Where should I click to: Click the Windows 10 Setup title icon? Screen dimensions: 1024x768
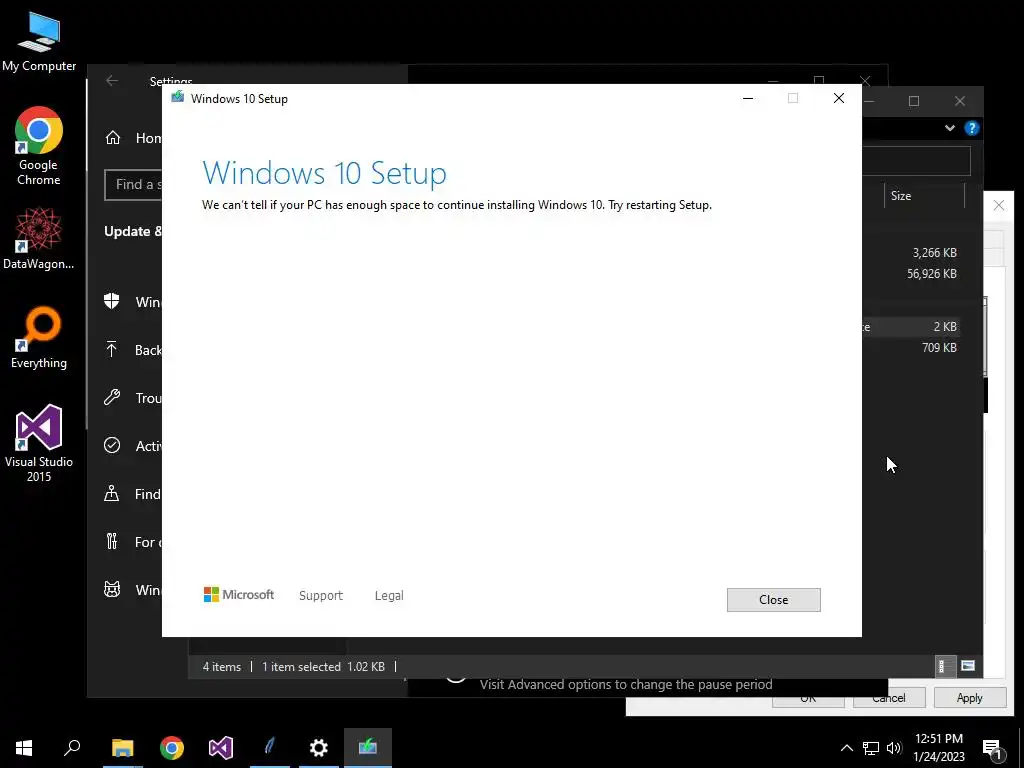pos(178,98)
